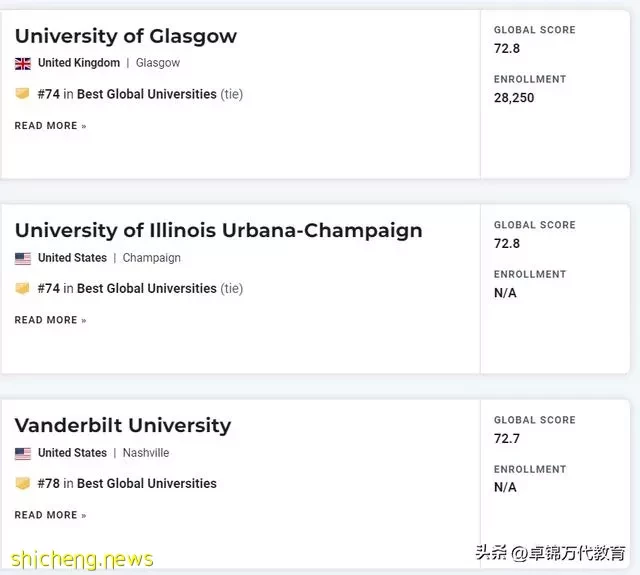Open University of Illinois Urbana-Champaign title
Screen dimensions: 640x575
click(219, 231)
